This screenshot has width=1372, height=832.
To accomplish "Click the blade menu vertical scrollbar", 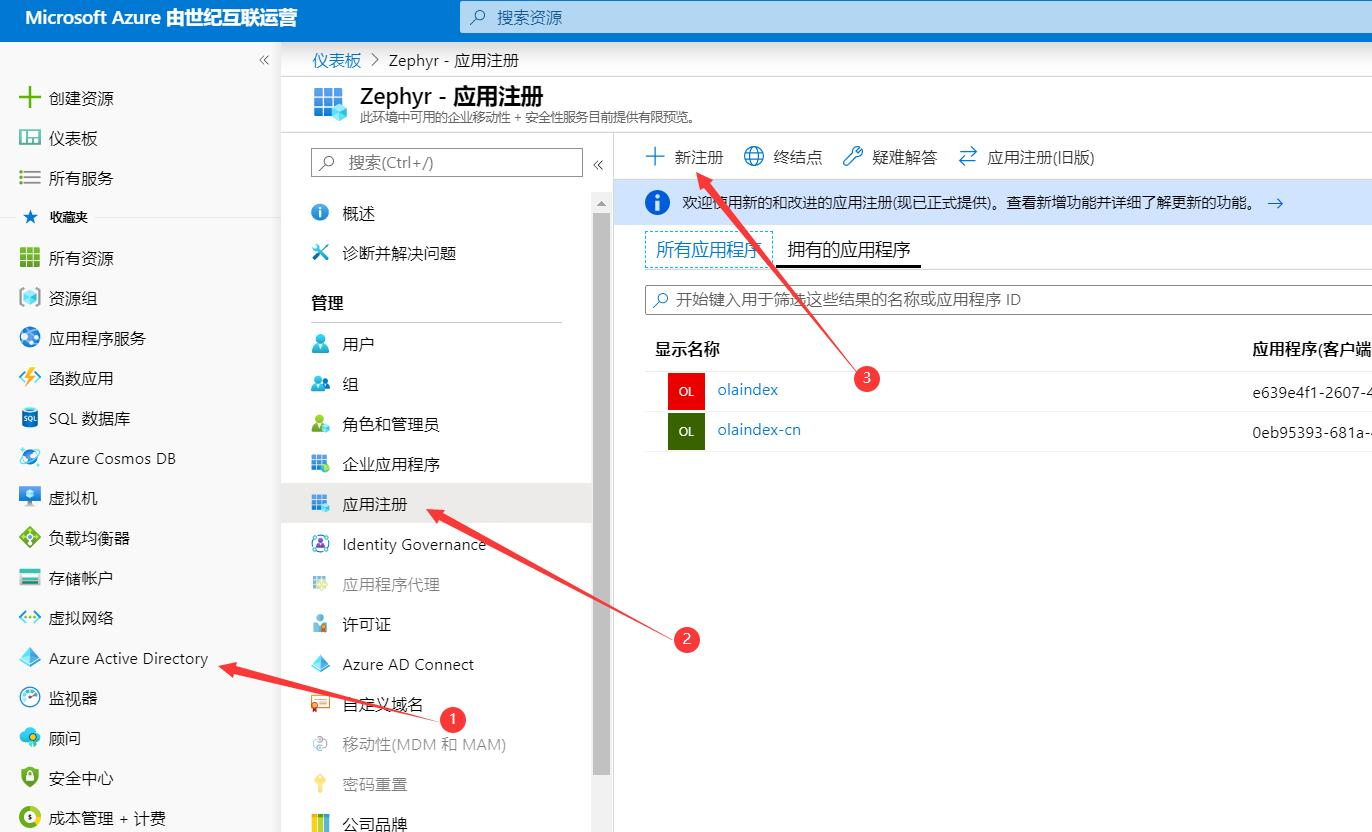I will pyautogui.click(x=601, y=495).
